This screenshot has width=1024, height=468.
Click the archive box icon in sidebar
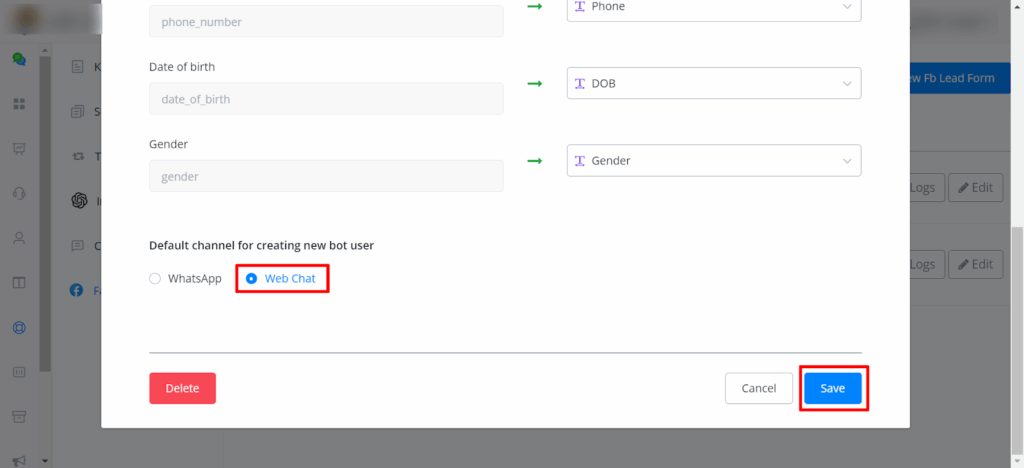(19, 416)
